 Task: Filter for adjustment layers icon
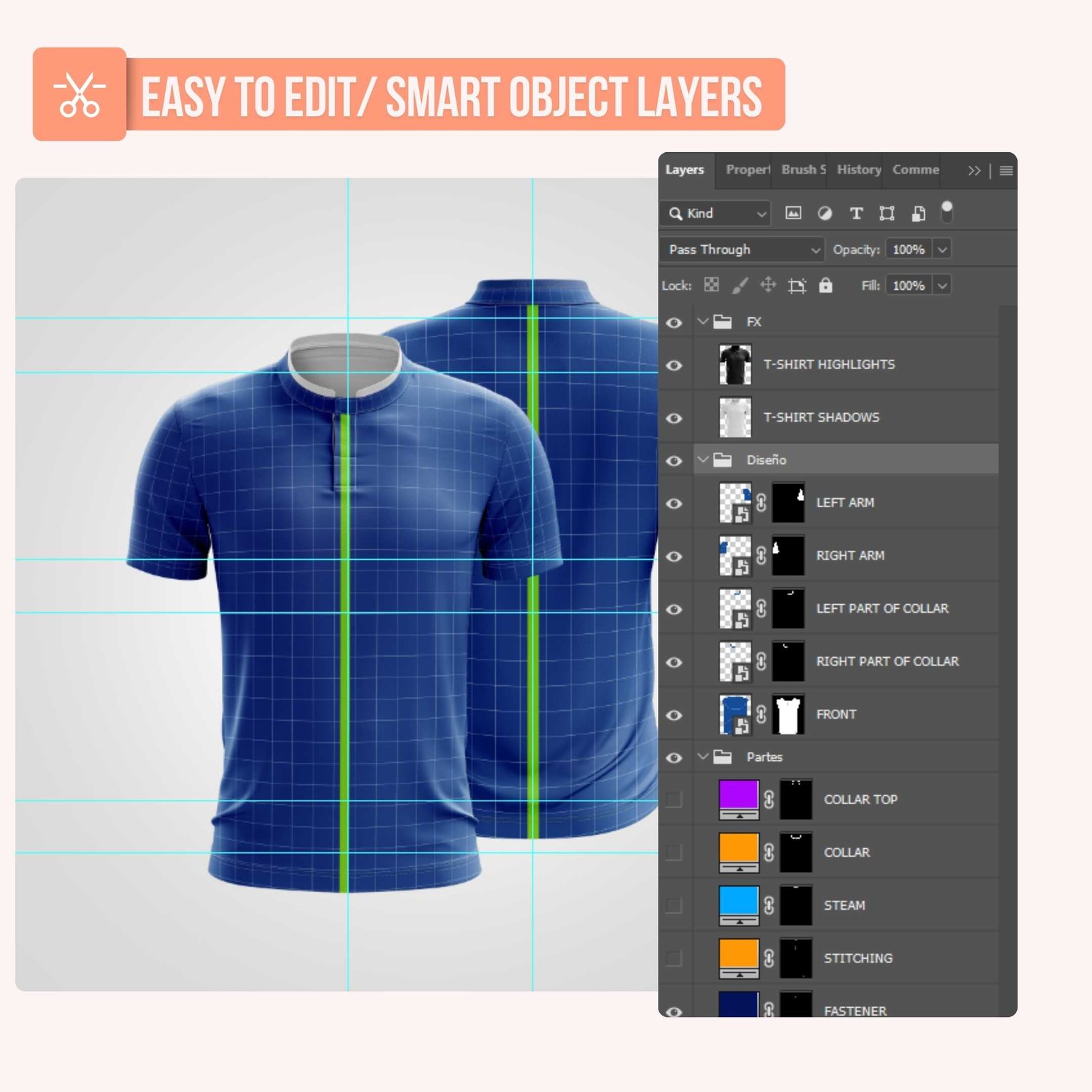[x=824, y=213]
